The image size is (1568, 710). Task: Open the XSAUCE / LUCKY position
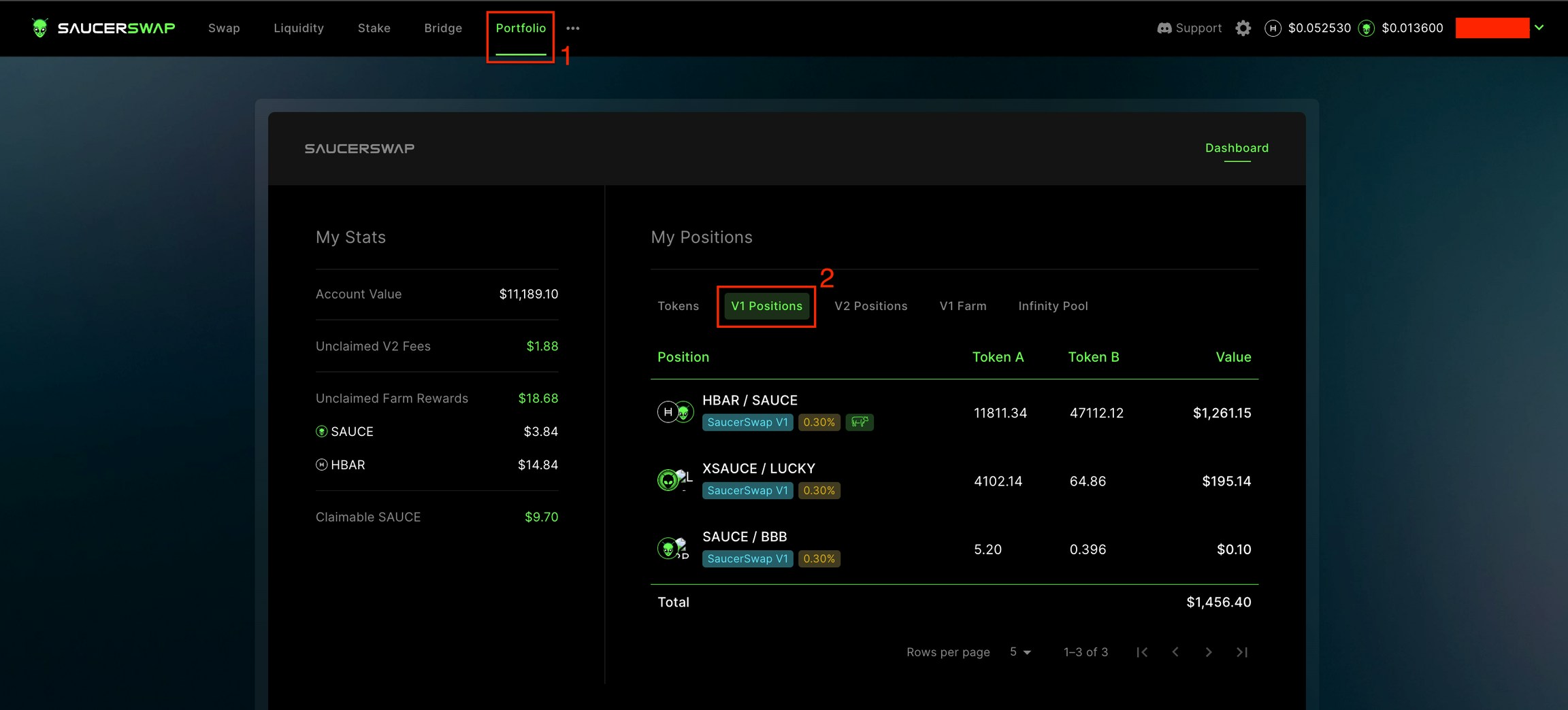759,469
